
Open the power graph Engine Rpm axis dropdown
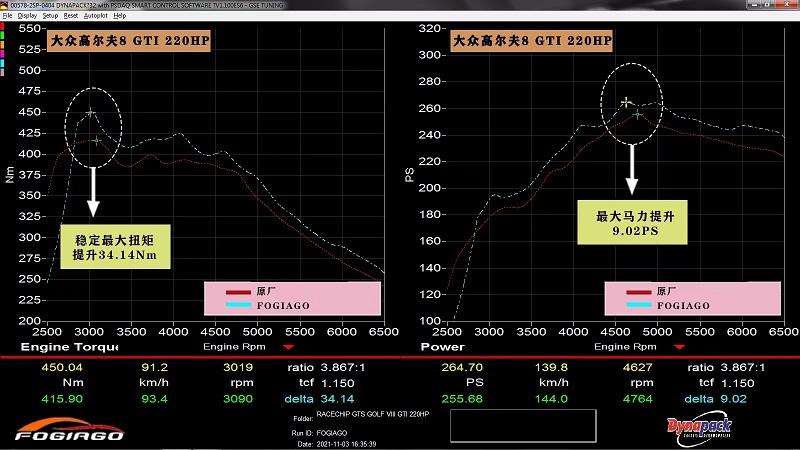(x=679, y=347)
